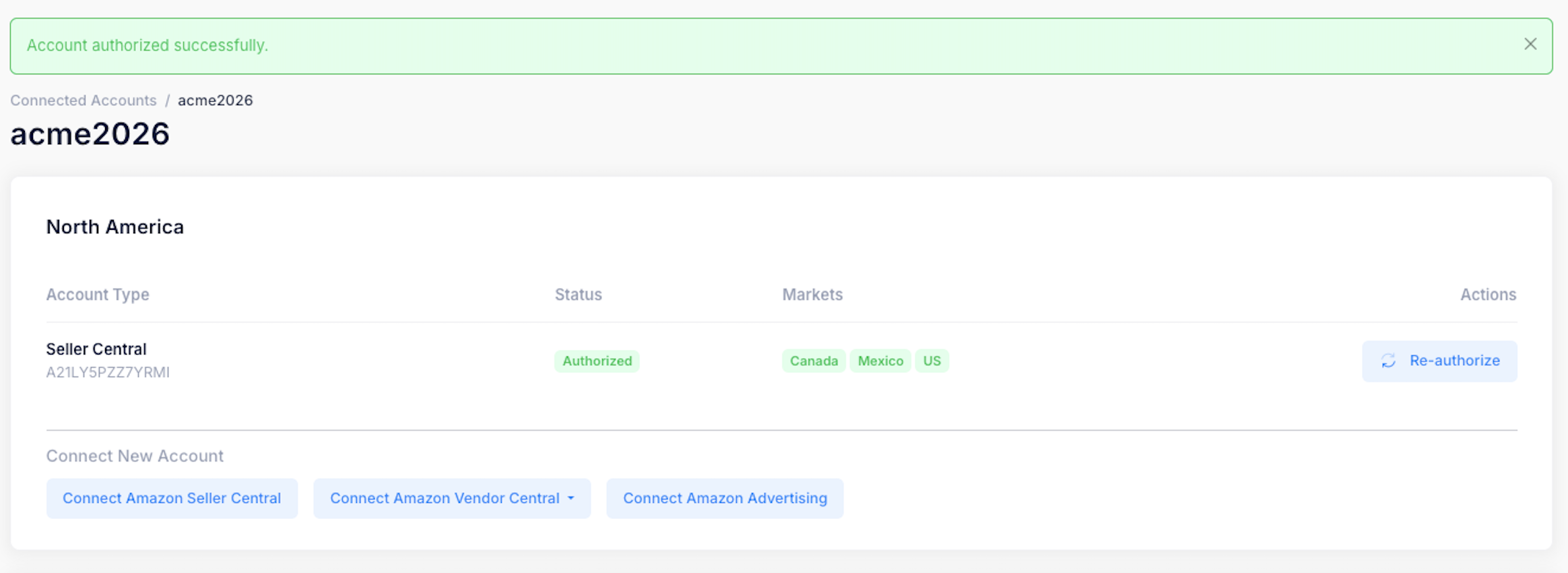Click the refresh icon in the Re-authorize button
Image resolution: width=1568 pixels, height=573 pixels.
click(x=1388, y=361)
